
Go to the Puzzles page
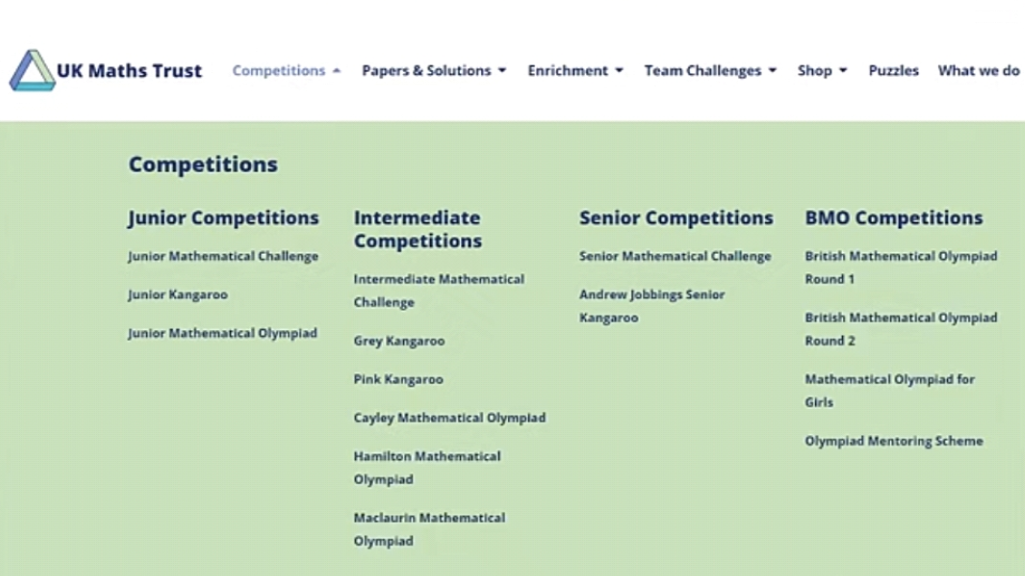tap(893, 71)
